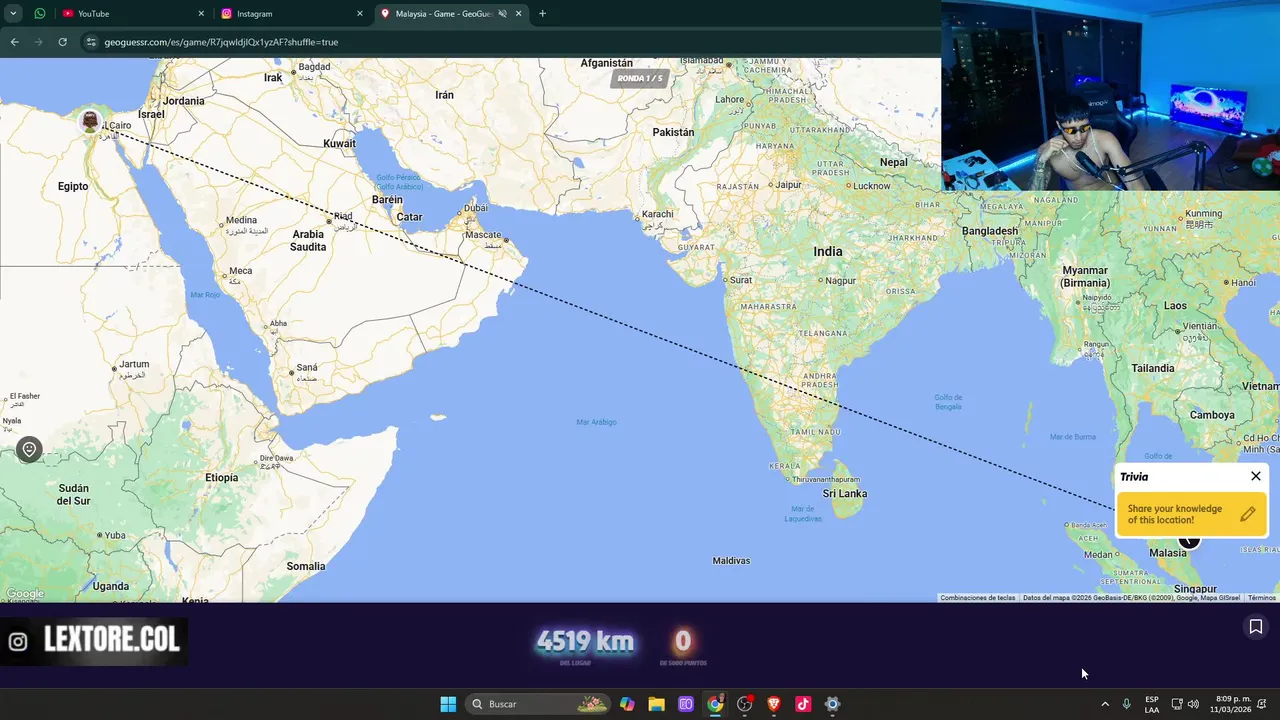Screen dimensions: 1280x720
Task: Click the bookmark icon on results bar
Action: click(x=1256, y=627)
